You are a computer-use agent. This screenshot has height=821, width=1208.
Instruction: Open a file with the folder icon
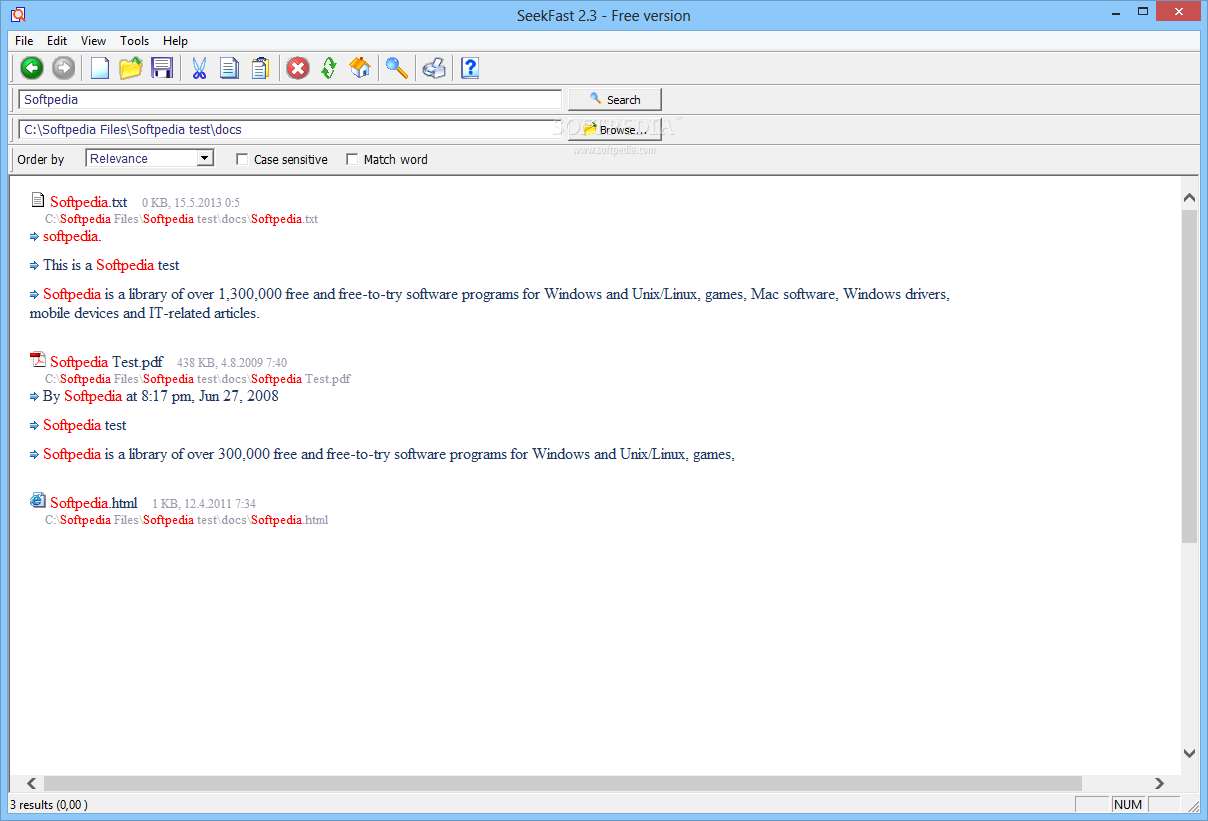click(131, 68)
